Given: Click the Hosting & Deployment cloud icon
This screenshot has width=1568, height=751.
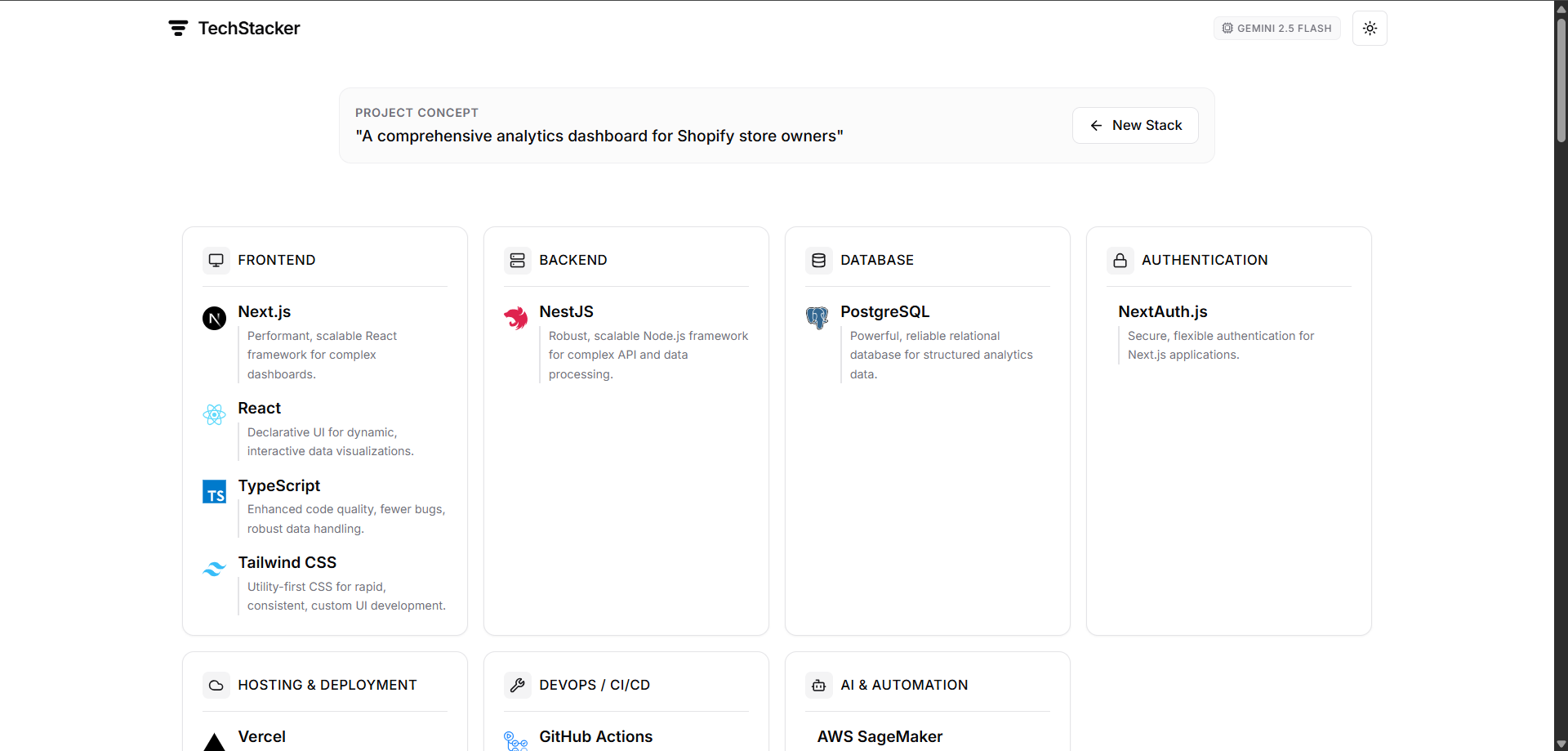Looking at the screenshot, I should [215, 685].
